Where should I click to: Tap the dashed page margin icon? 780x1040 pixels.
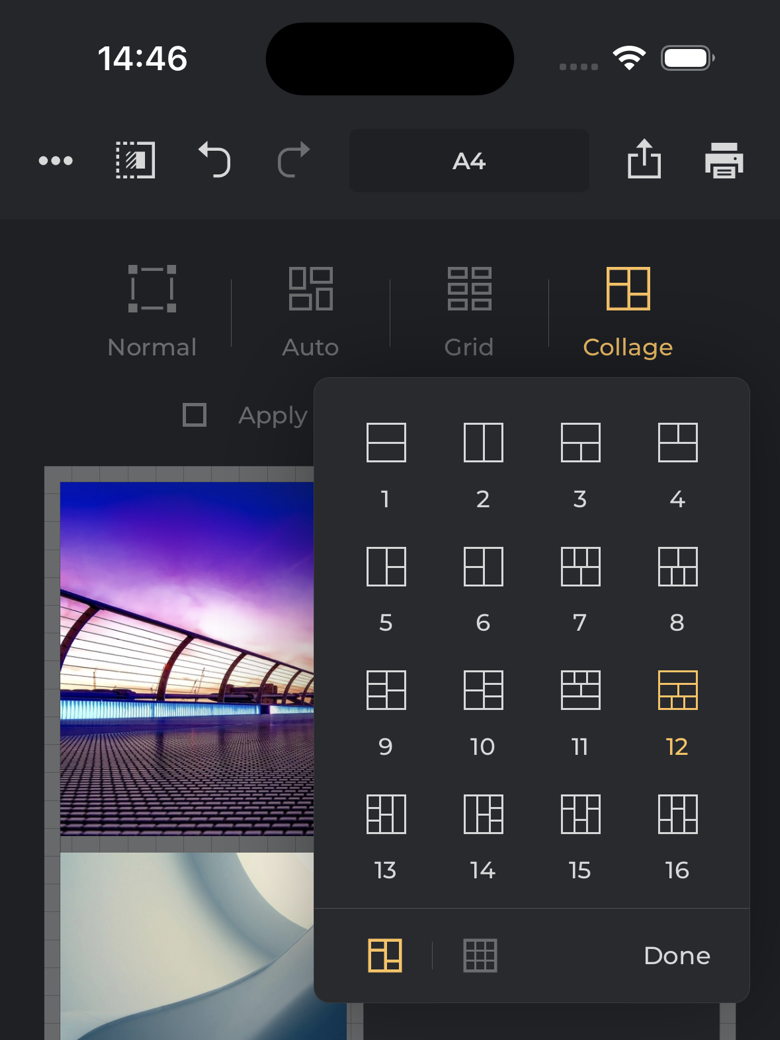coord(135,160)
